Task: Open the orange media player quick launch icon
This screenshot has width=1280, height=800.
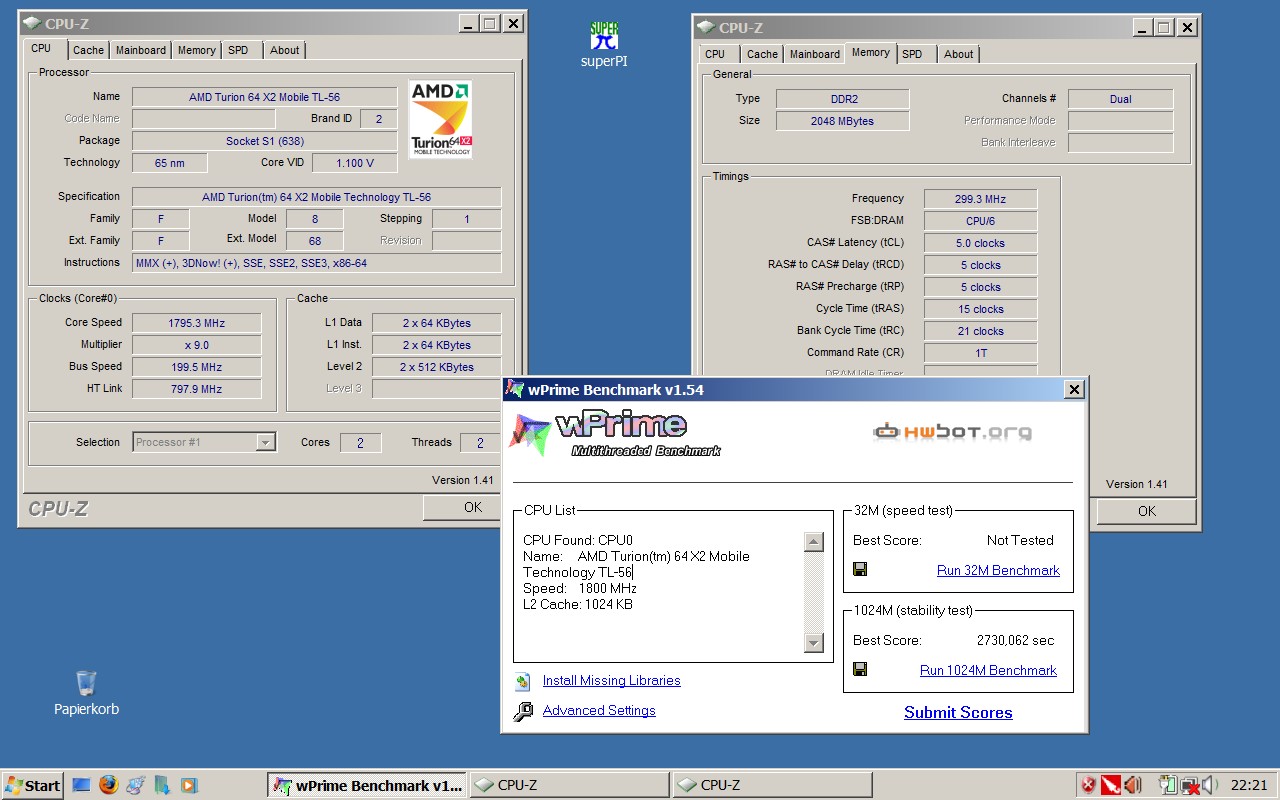Action: pyautogui.click(x=188, y=785)
